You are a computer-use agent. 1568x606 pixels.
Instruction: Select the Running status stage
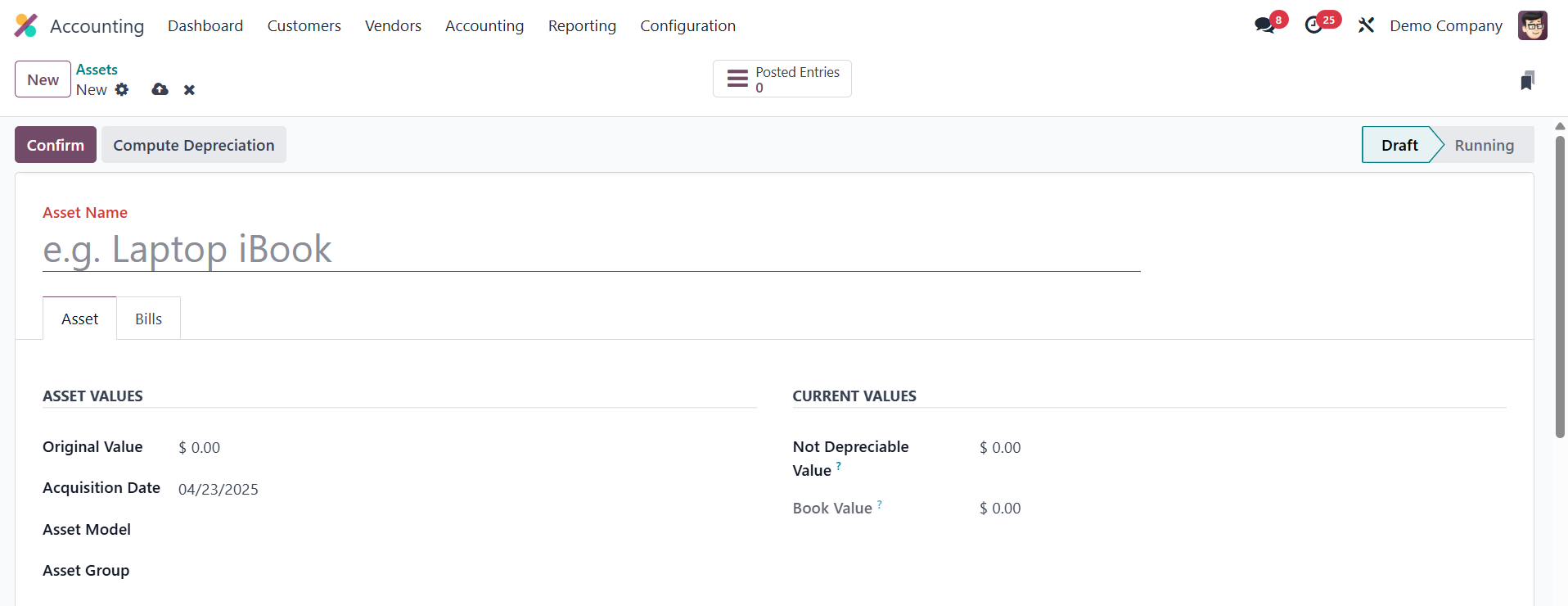[x=1484, y=145]
